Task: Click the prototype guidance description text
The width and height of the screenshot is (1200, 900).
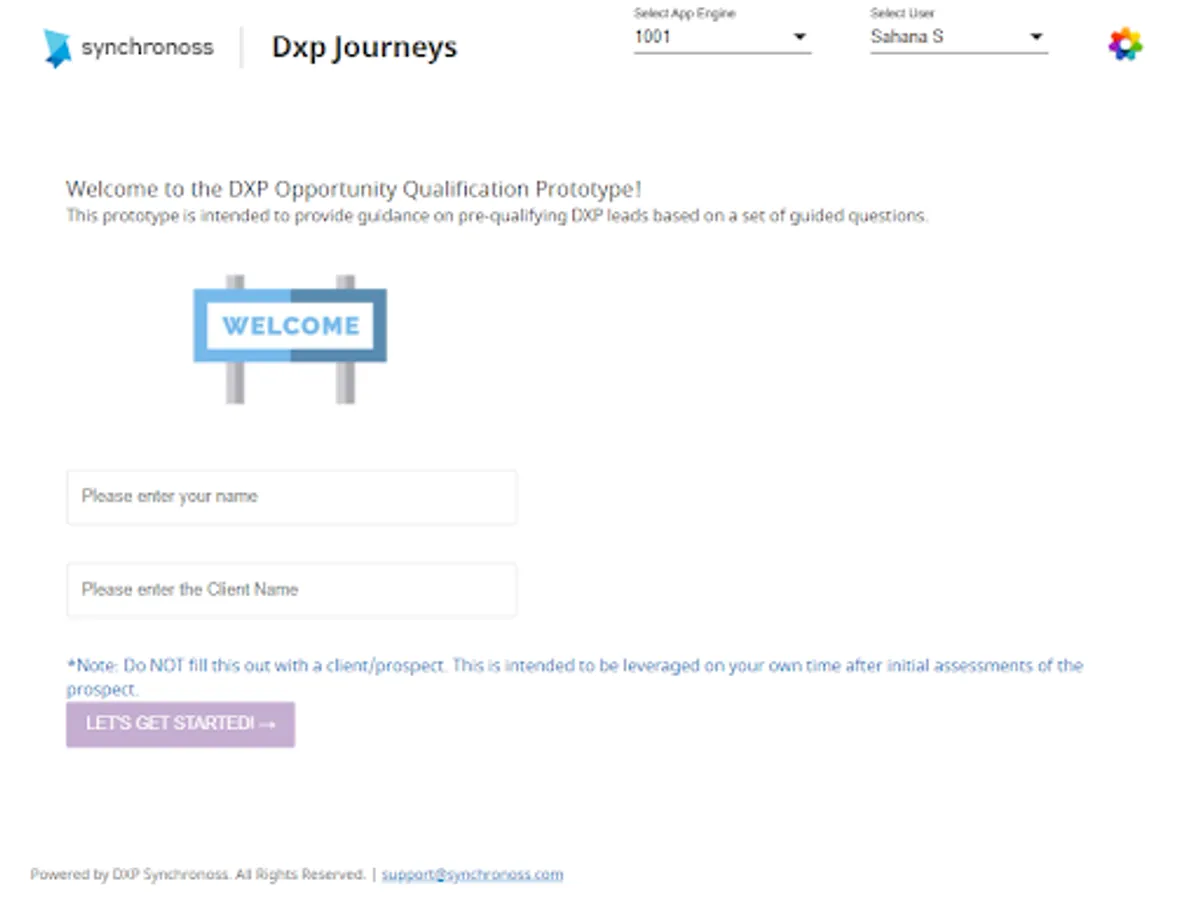Action: coord(496,216)
